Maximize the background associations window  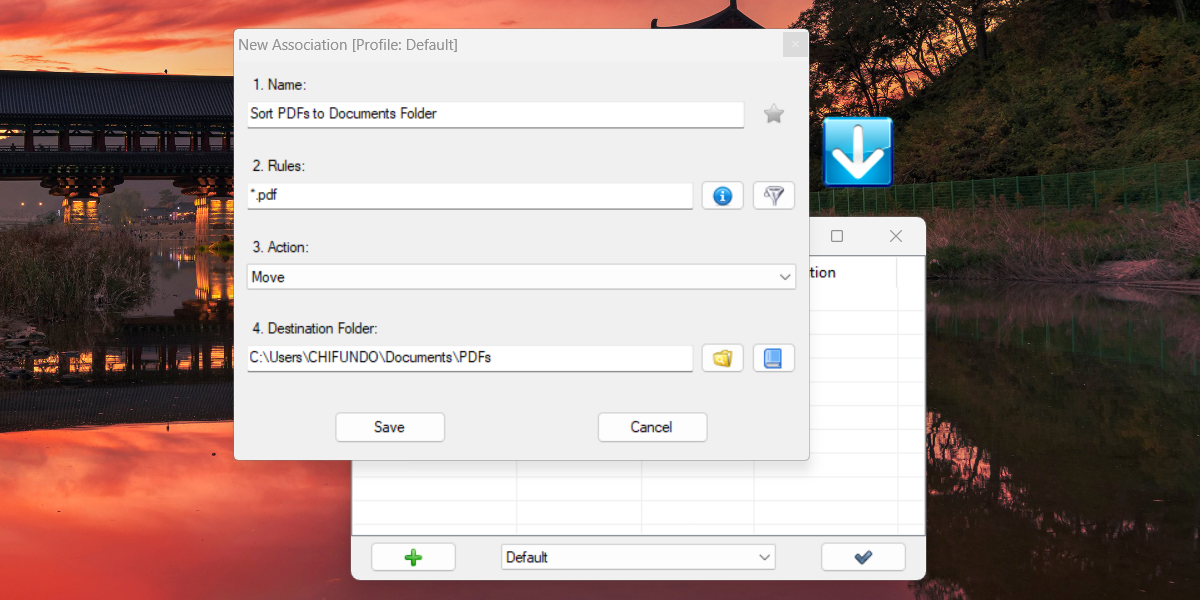coord(837,236)
